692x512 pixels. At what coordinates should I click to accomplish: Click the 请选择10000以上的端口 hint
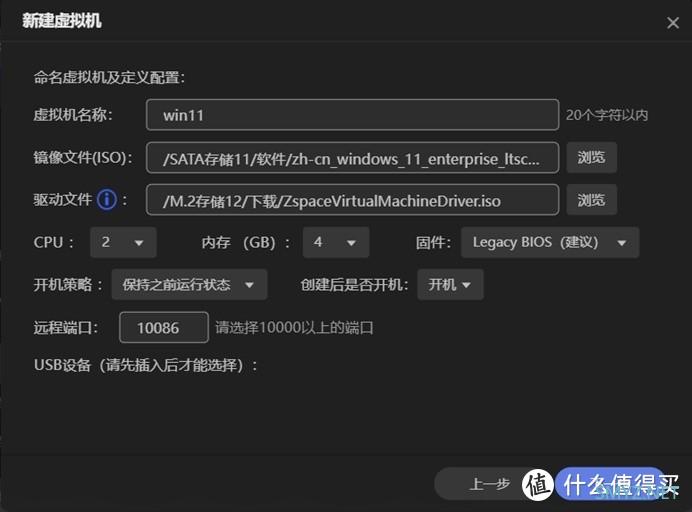pyautogui.click(x=294, y=328)
